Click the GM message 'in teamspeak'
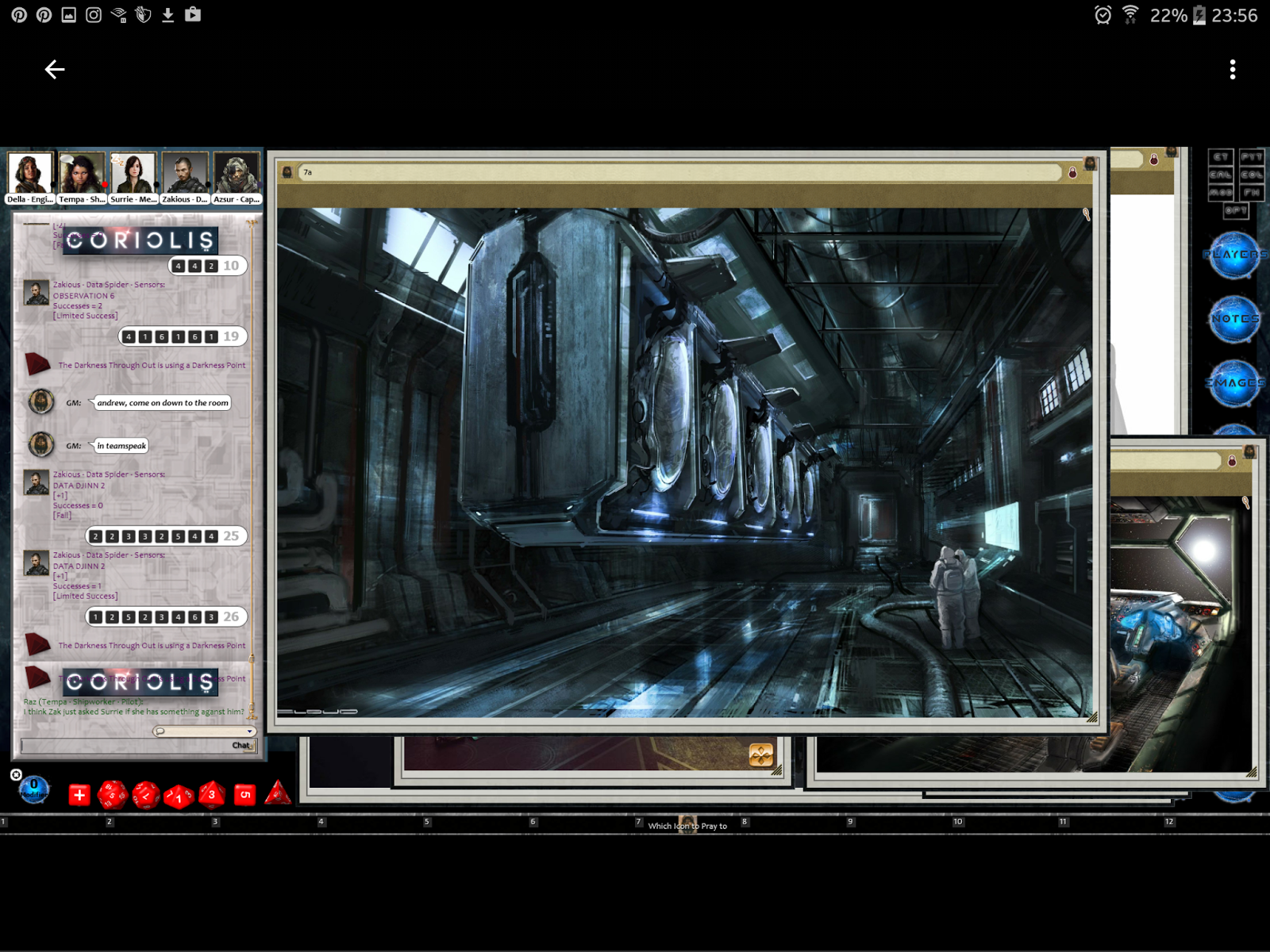The image size is (1270, 952). [121, 446]
